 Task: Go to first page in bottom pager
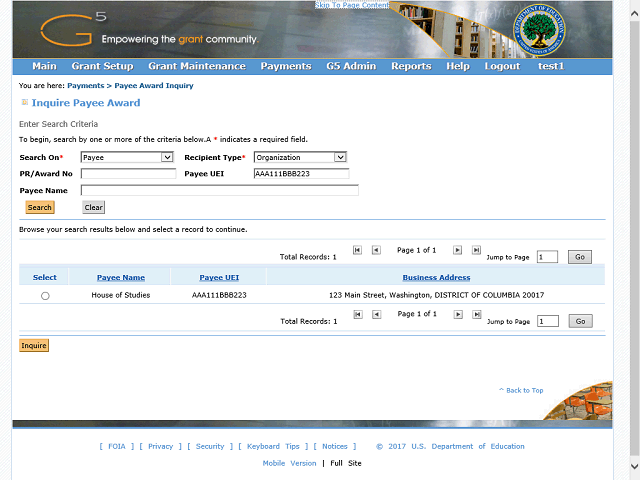[x=358, y=314]
